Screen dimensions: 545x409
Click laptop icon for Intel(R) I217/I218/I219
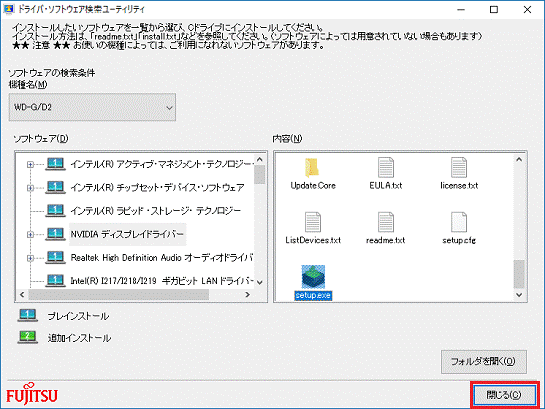(x=55, y=280)
